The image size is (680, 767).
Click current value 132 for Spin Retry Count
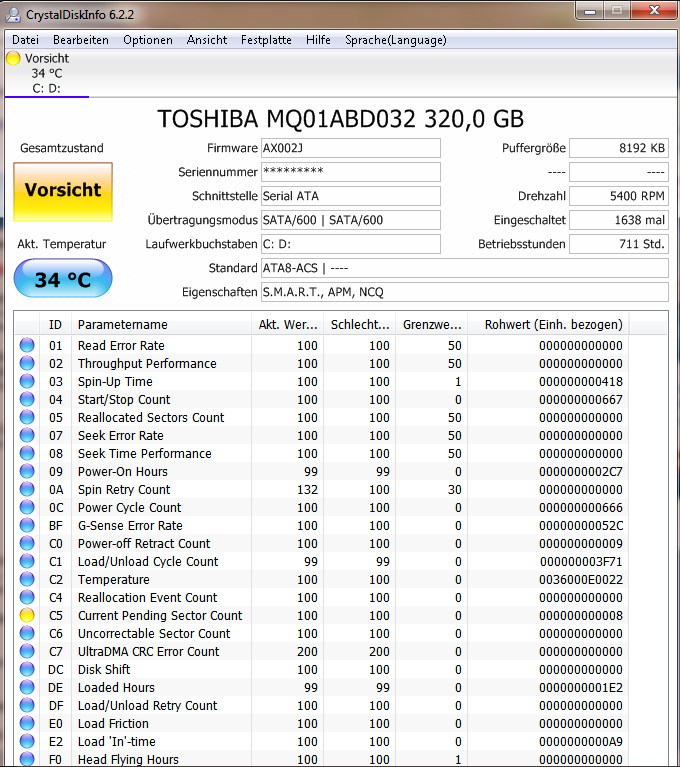(307, 490)
